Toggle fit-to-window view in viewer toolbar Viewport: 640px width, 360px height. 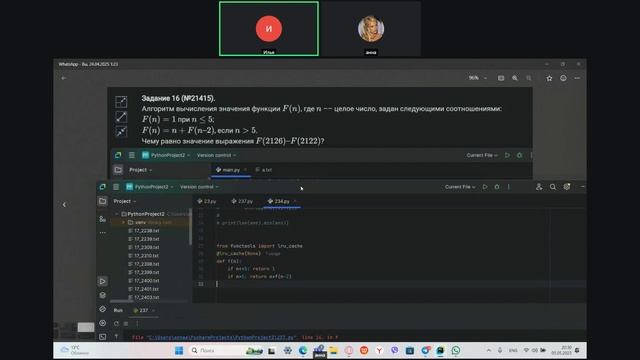501,78
